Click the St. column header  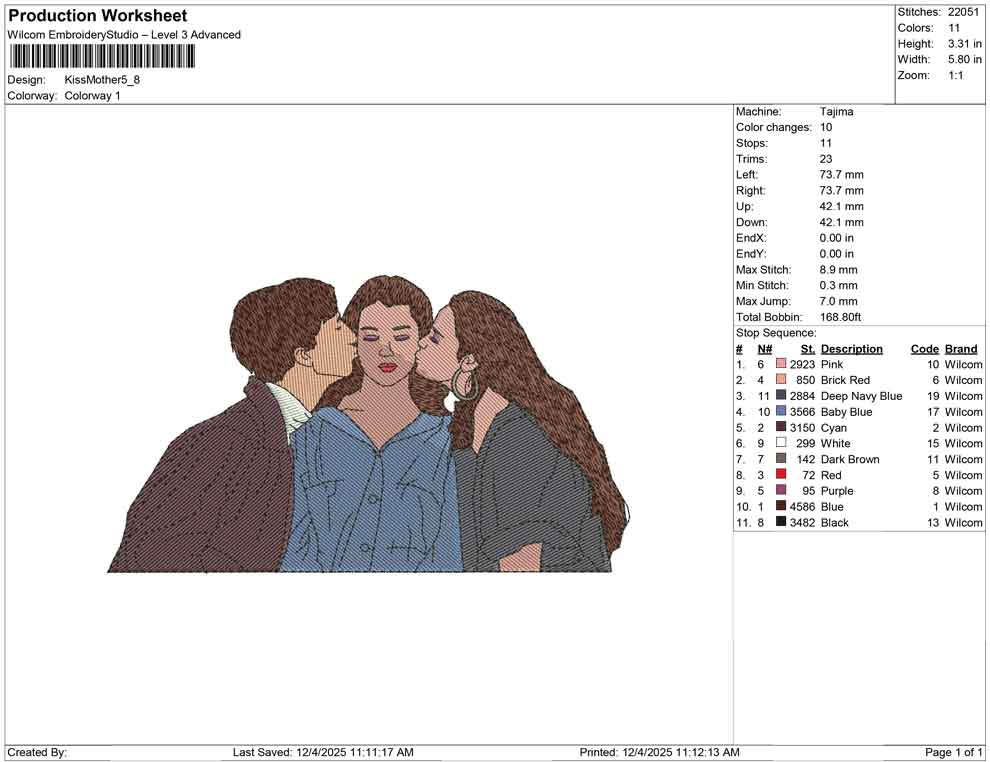807,349
